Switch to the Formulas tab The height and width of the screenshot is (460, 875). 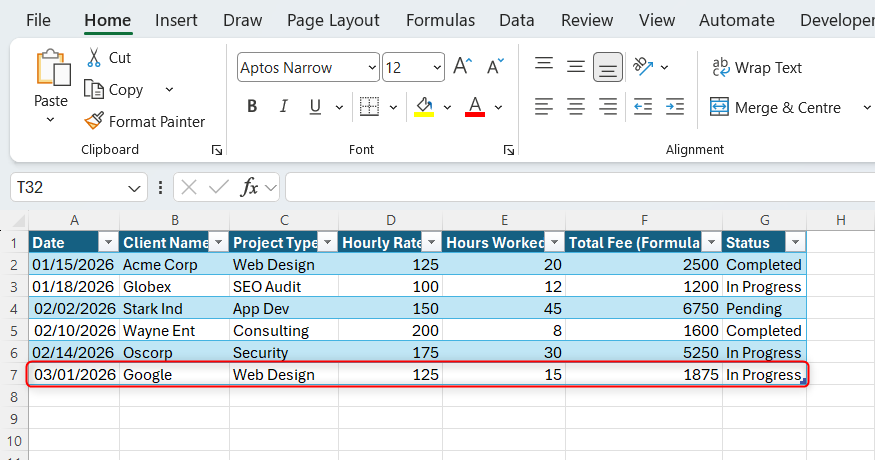[440, 21]
